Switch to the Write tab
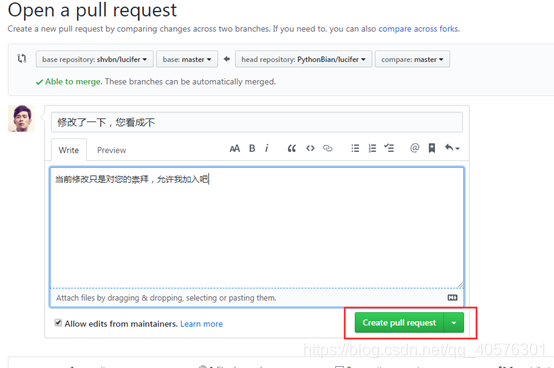Viewport: 554px width, 368px height. click(69, 150)
